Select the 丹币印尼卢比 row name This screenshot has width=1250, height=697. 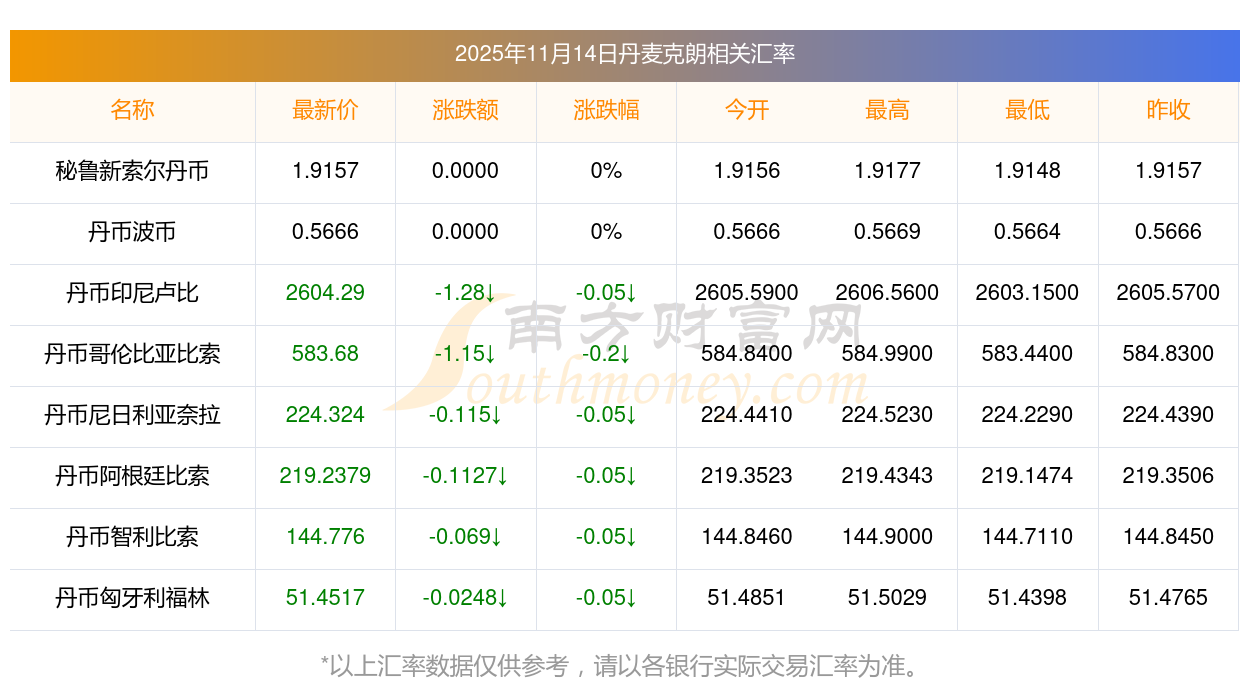click(x=132, y=293)
